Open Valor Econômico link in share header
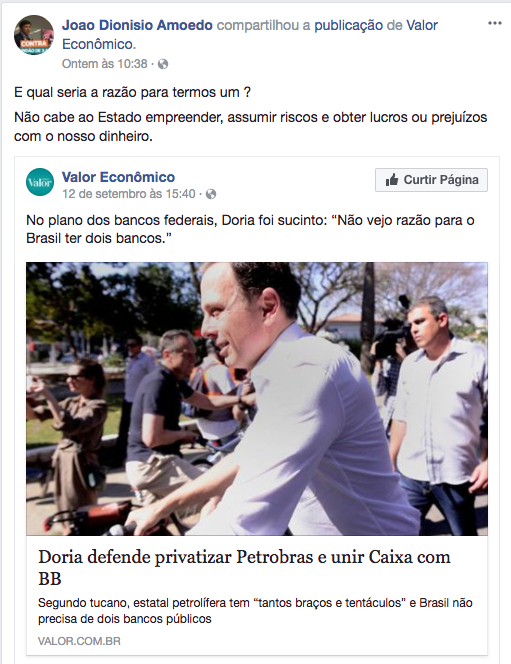The height and width of the screenshot is (664, 511). click(x=250, y=35)
